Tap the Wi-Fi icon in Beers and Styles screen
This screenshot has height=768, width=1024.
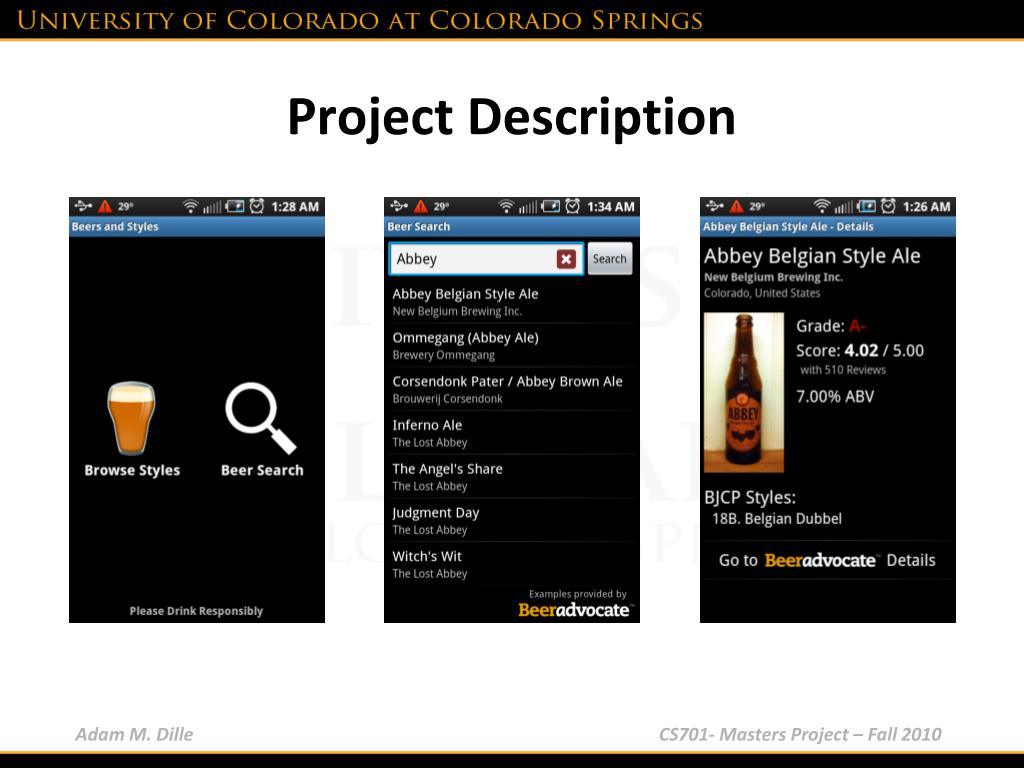(190, 207)
